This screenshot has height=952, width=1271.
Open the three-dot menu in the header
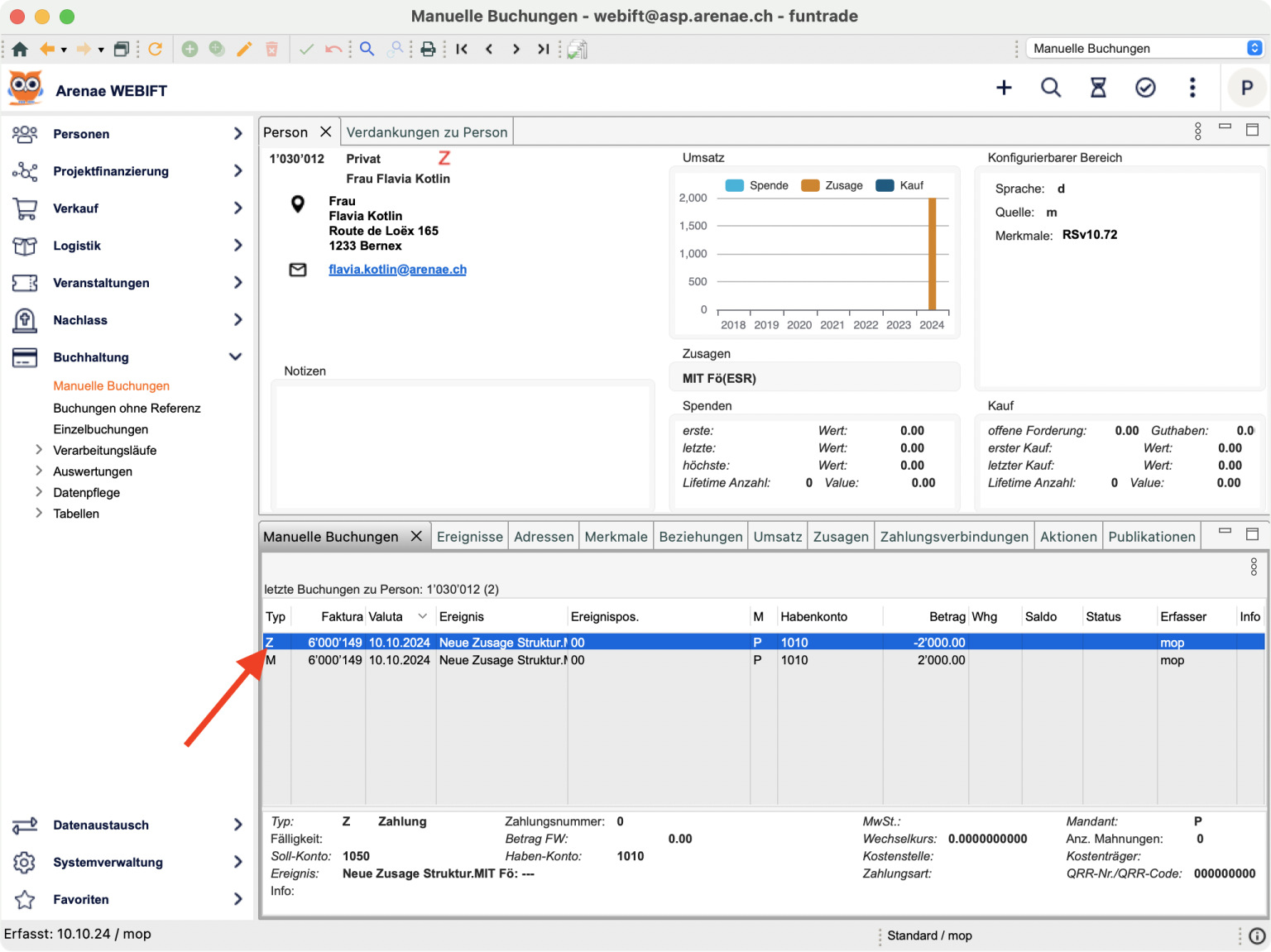click(1192, 88)
